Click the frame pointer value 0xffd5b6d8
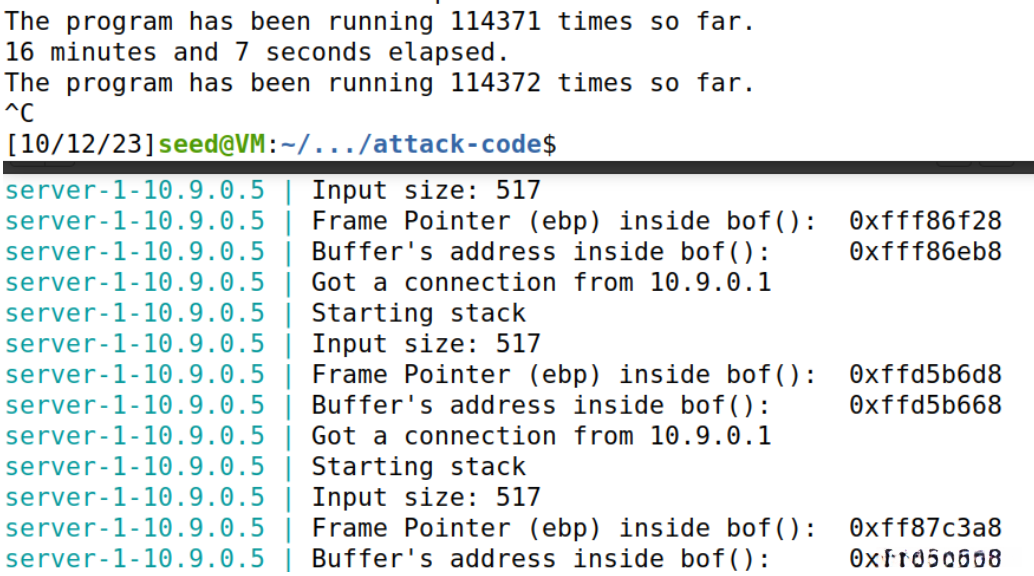 pyautogui.click(x=925, y=375)
